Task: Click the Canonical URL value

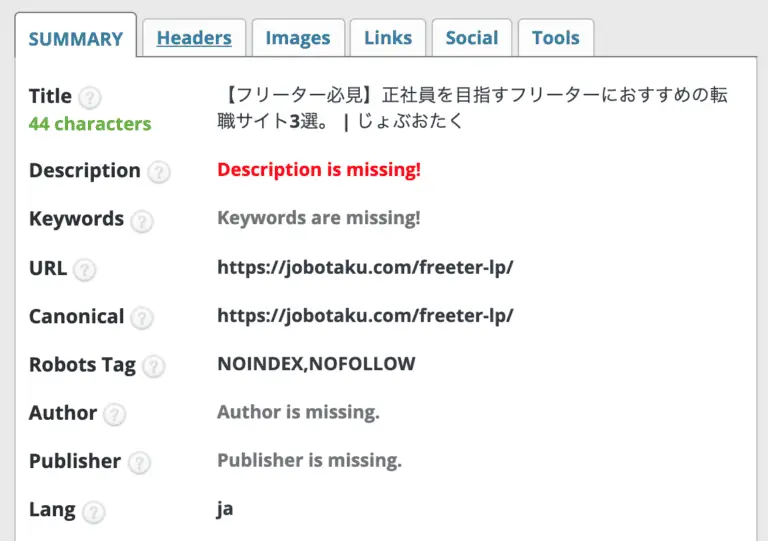Action: pos(365,316)
